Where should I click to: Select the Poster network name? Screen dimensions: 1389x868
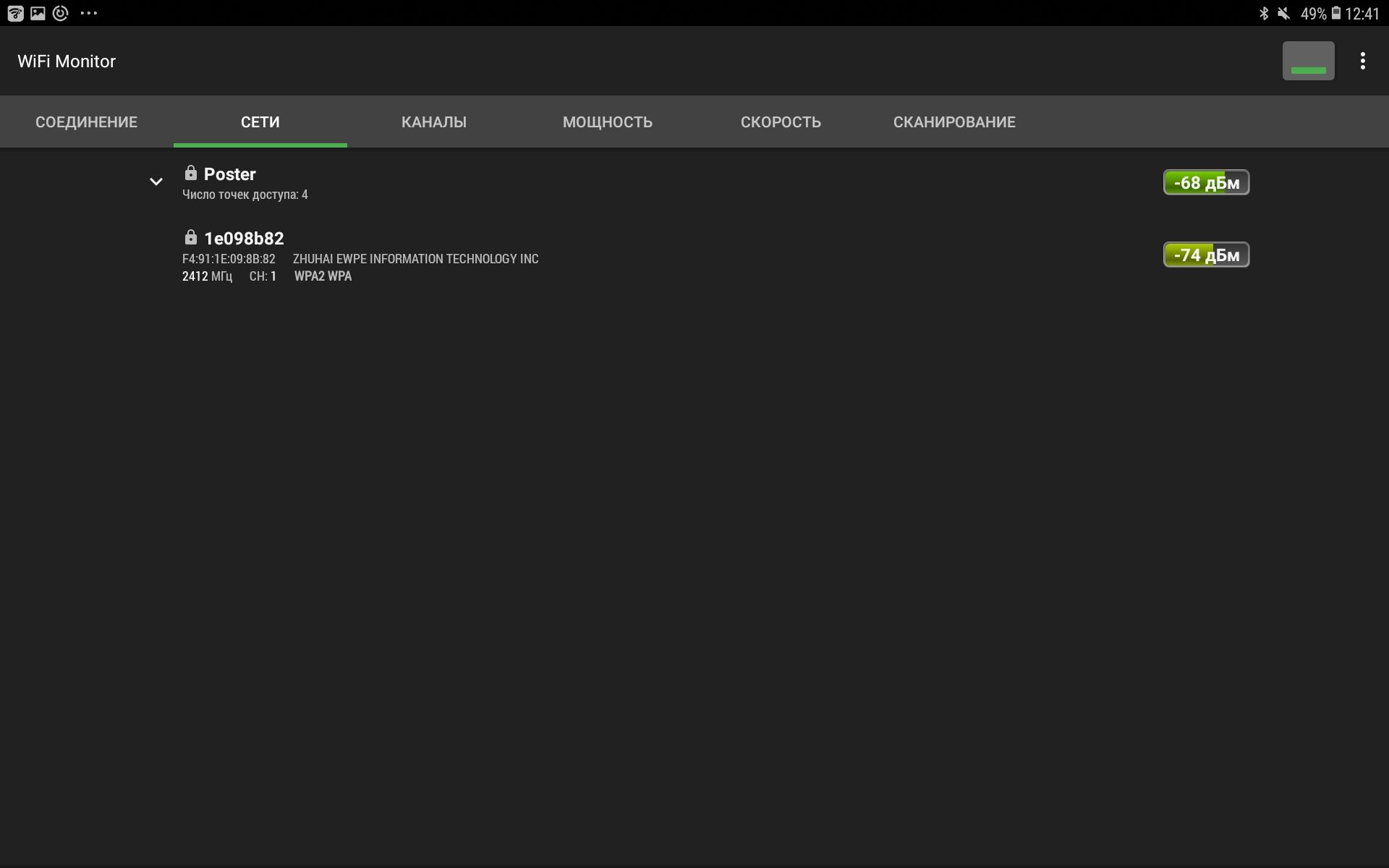click(229, 174)
